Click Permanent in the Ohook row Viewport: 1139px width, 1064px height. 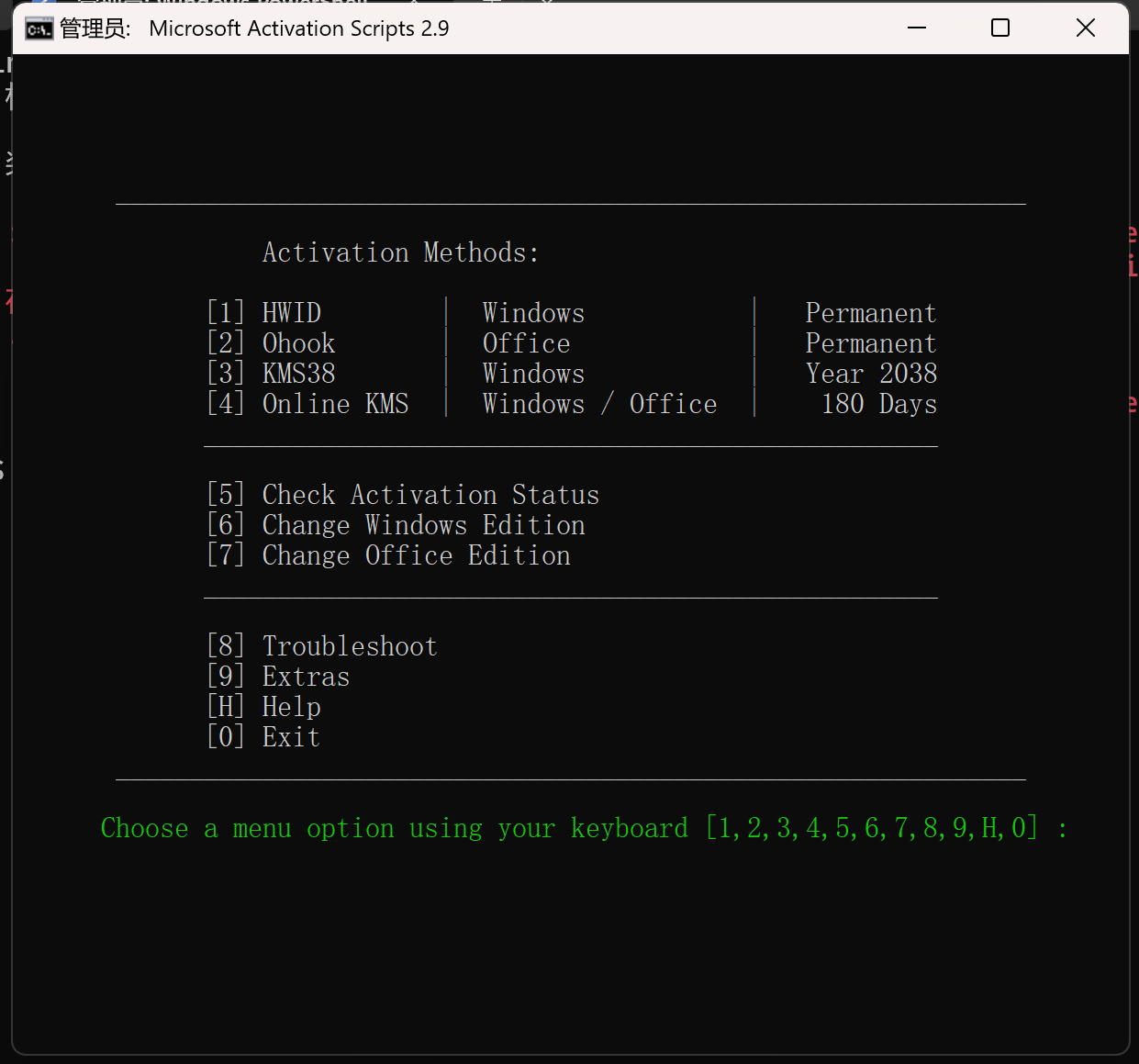tap(871, 343)
